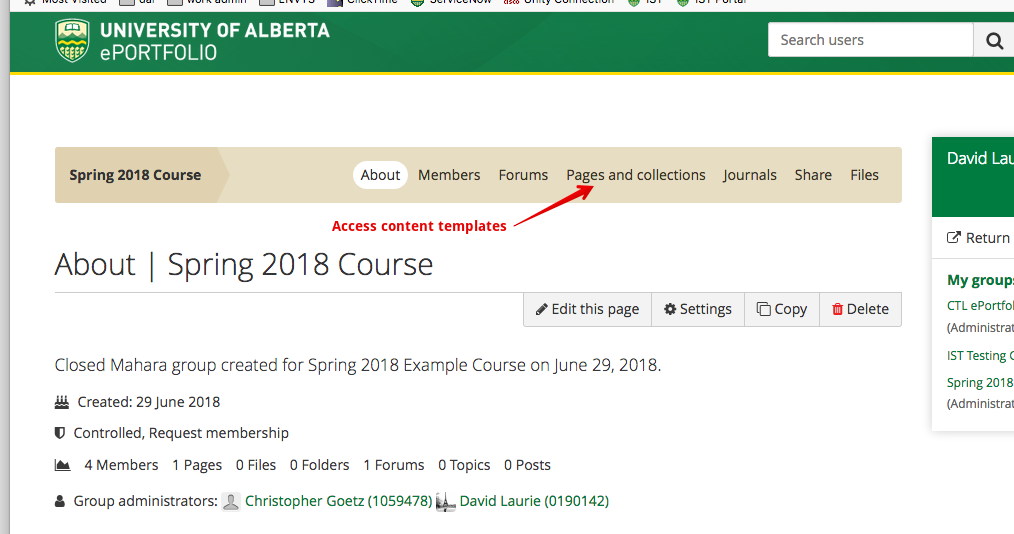Click the UNIVERSITY OF ALBERTA ePORTFOLIO title
1014x534 pixels.
point(215,41)
